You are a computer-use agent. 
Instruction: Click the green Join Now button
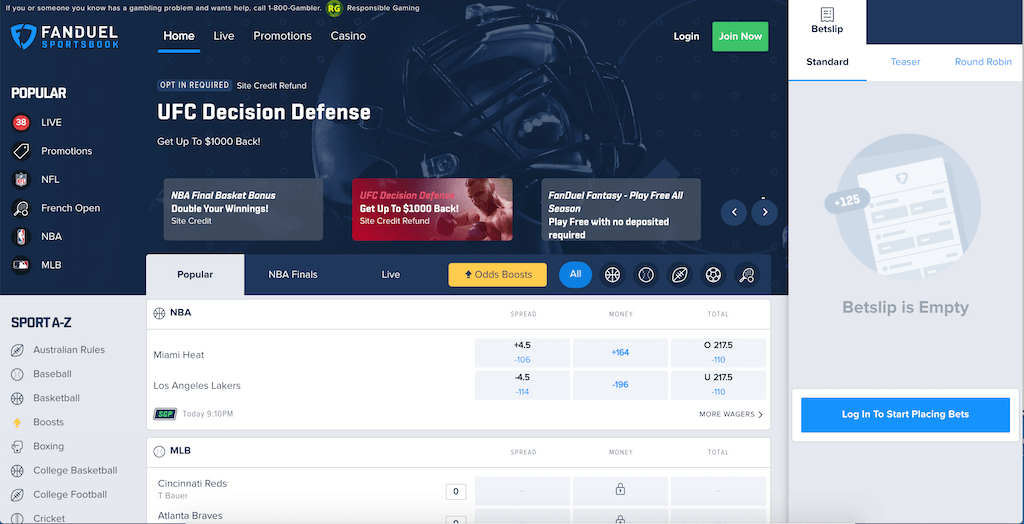click(740, 37)
